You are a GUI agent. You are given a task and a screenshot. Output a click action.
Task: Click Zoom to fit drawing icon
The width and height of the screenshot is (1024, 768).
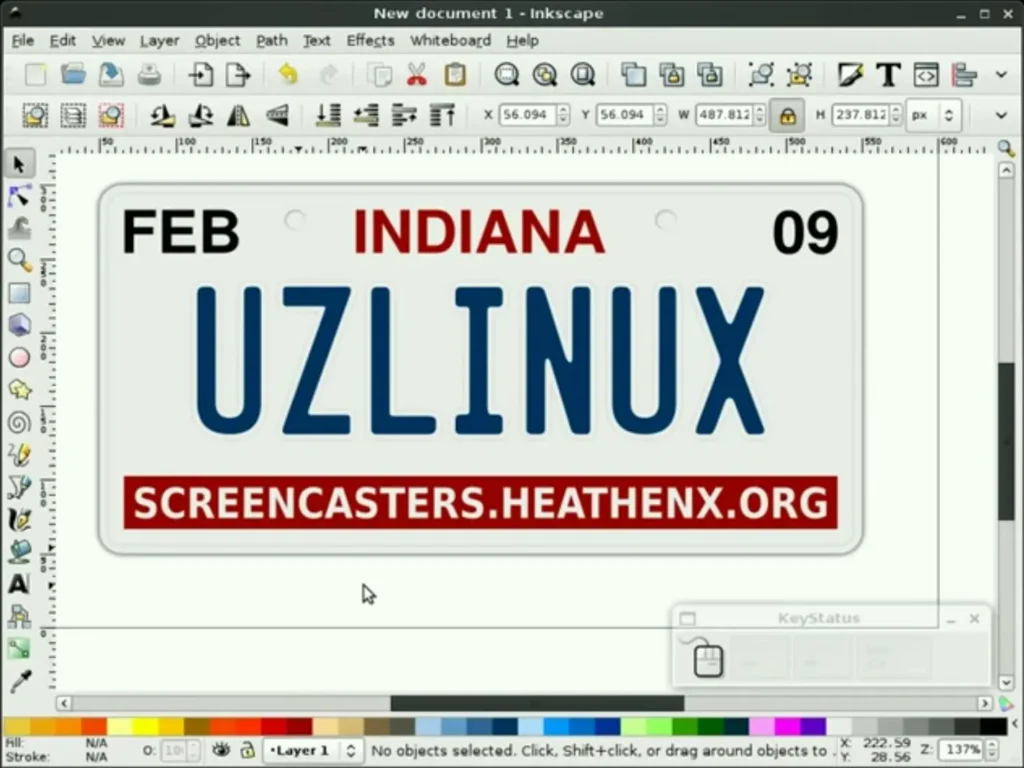[544, 74]
